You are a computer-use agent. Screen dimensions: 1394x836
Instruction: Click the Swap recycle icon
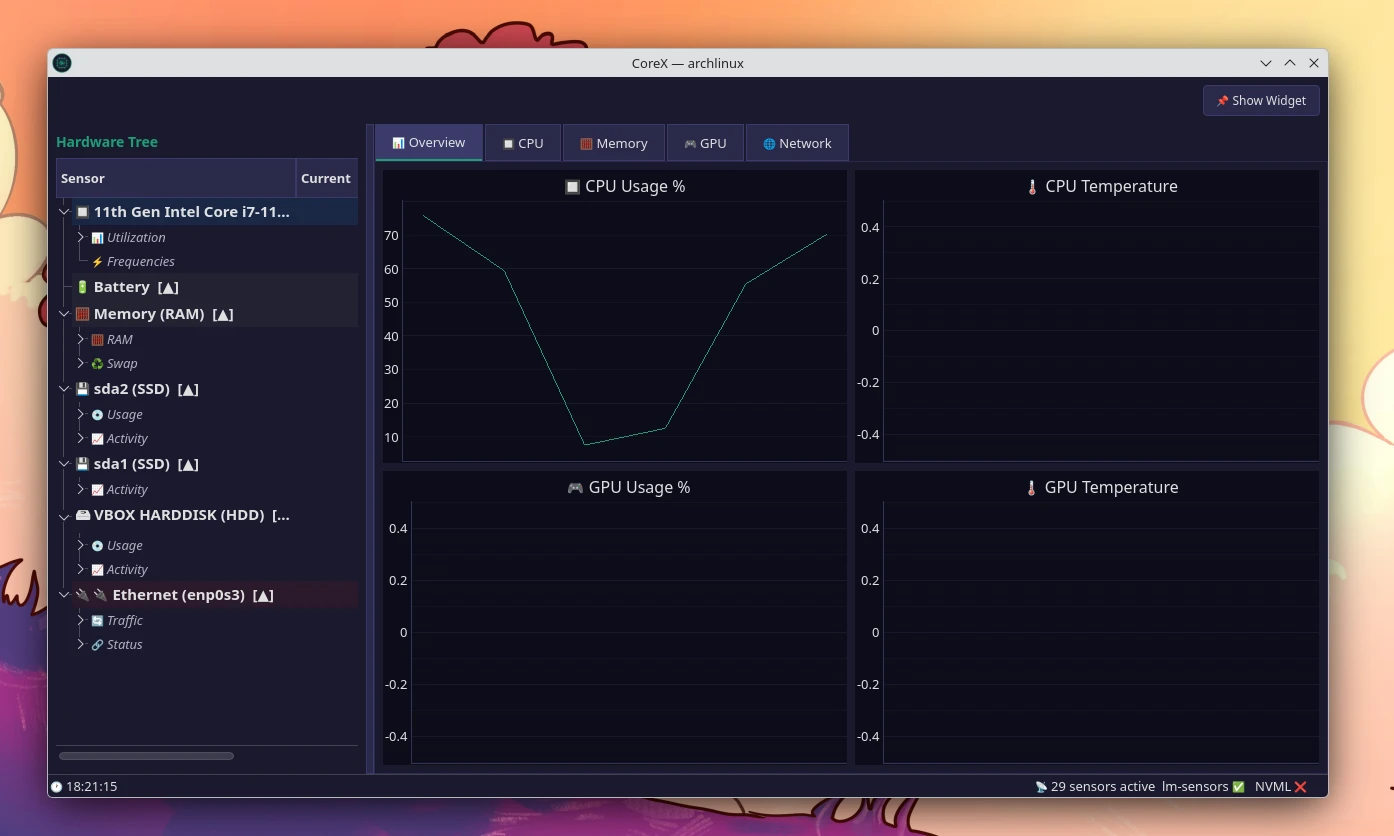97,364
